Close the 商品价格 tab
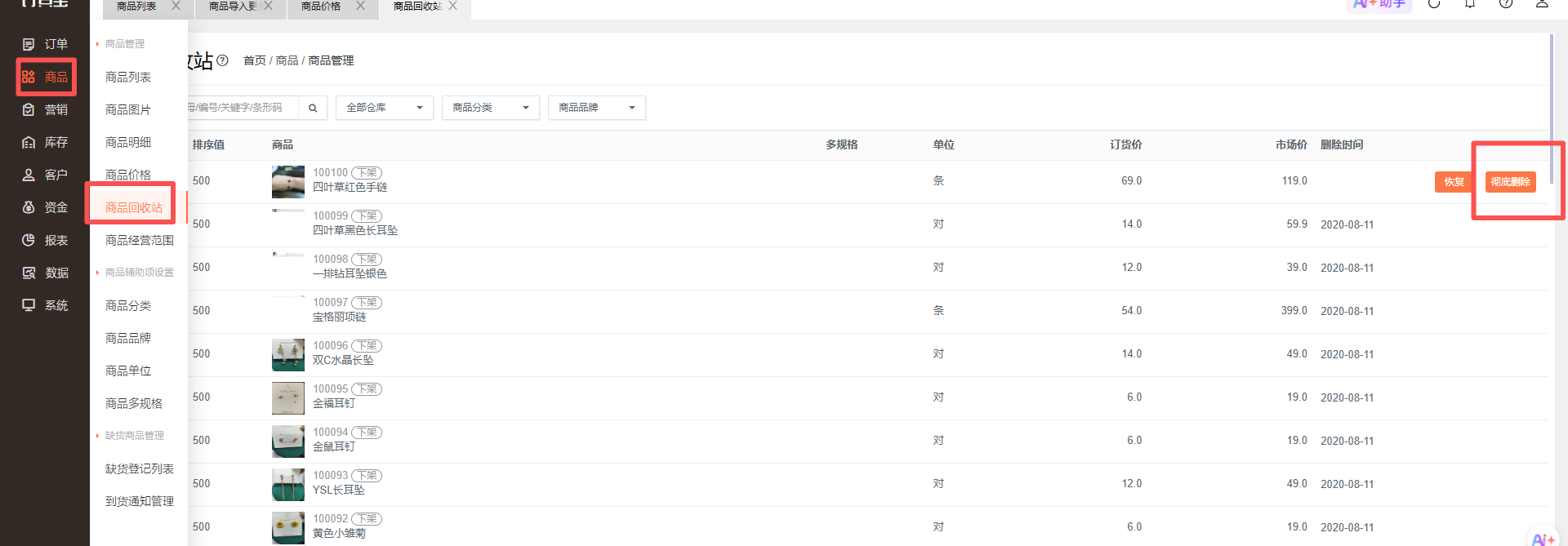 [360, 6]
